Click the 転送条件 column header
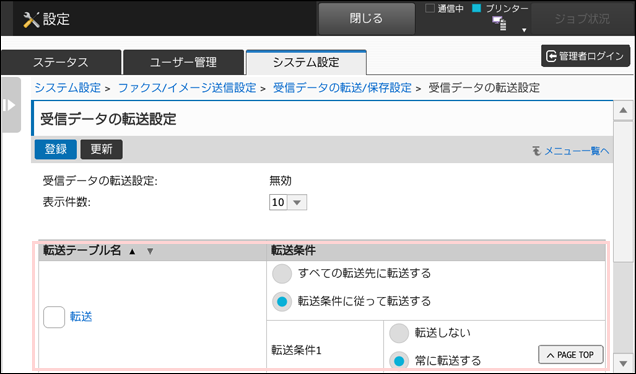 436,251
